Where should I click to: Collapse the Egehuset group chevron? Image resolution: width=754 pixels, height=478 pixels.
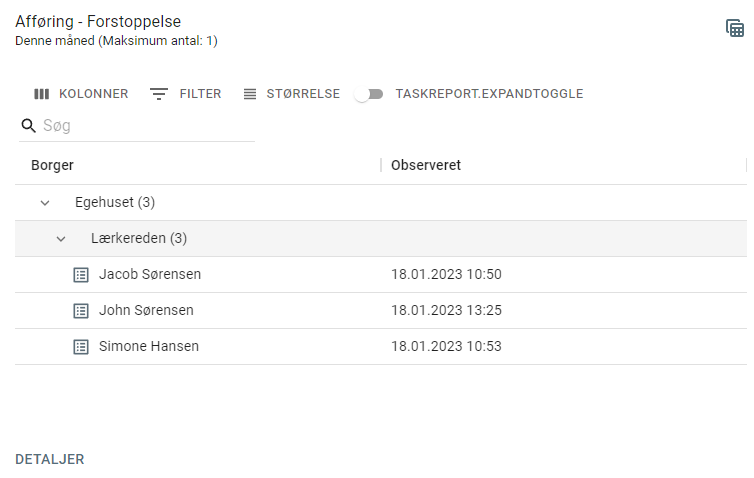coord(45,203)
